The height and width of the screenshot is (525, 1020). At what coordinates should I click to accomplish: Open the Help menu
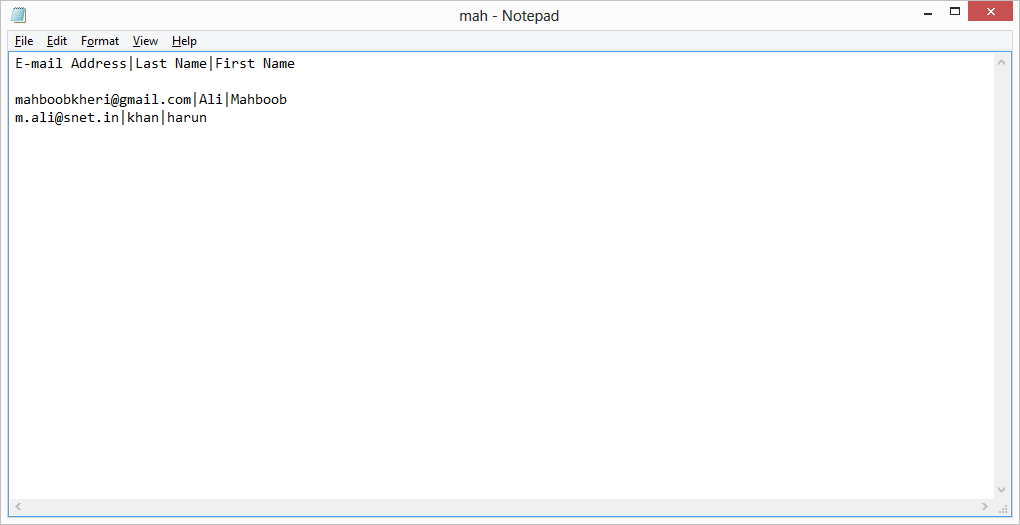pyautogui.click(x=184, y=41)
